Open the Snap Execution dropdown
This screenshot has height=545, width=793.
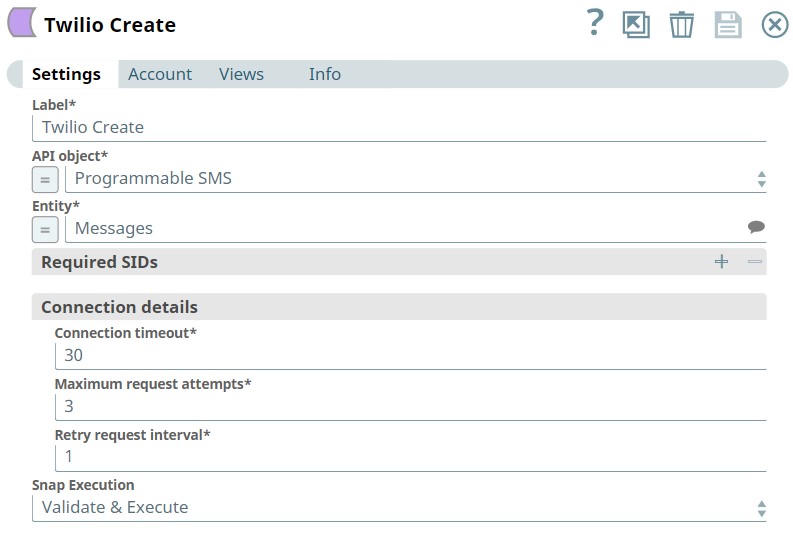click(x=399, y=508)
